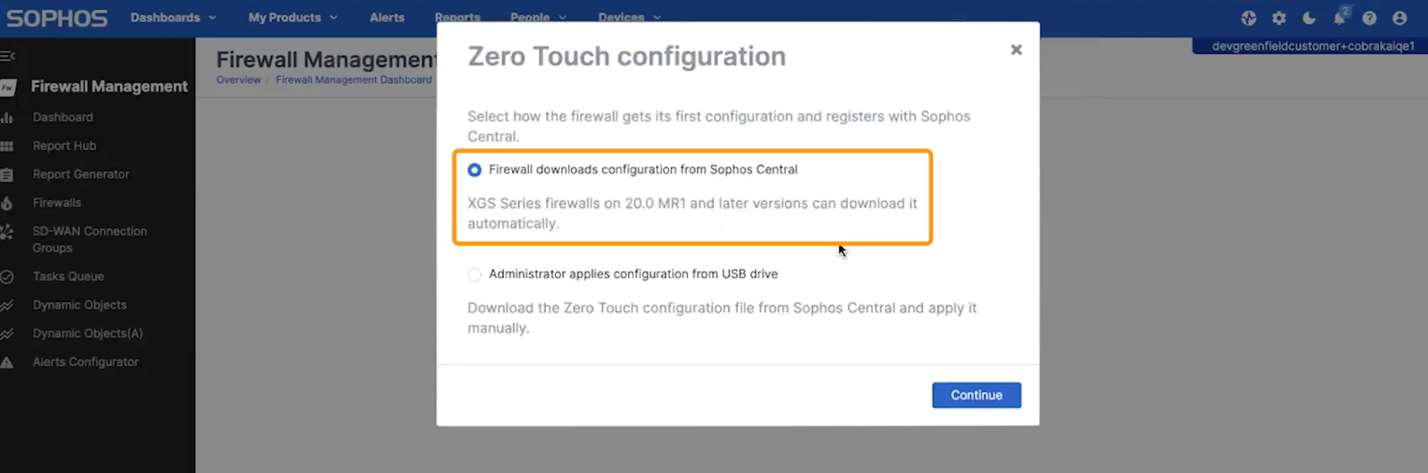Expand the Dashboards dropdown menu
This screenshot has width=1428, height=473.
pyautogui.click(x=173, y=18)
